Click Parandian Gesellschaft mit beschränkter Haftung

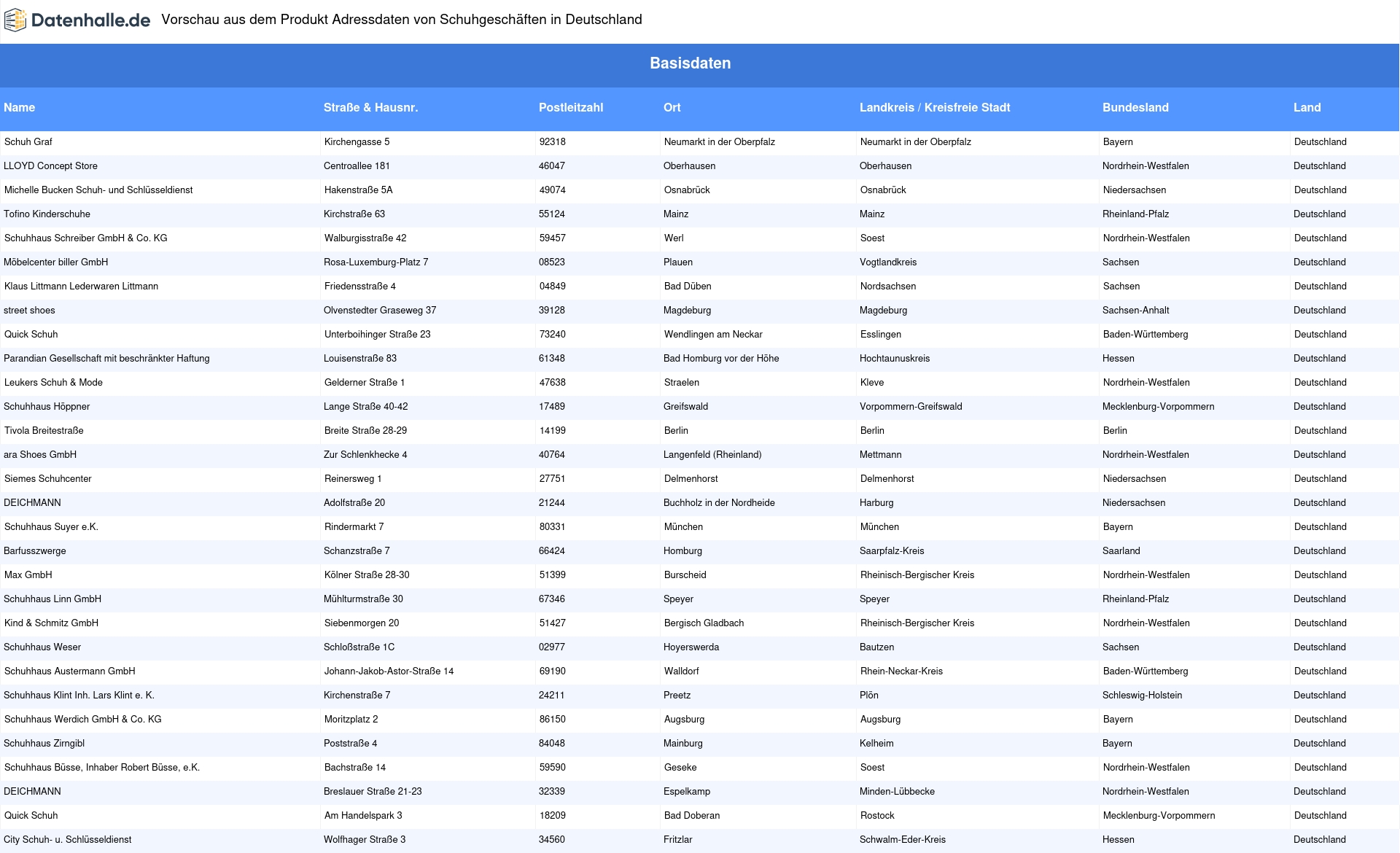[x=106, y=358]
